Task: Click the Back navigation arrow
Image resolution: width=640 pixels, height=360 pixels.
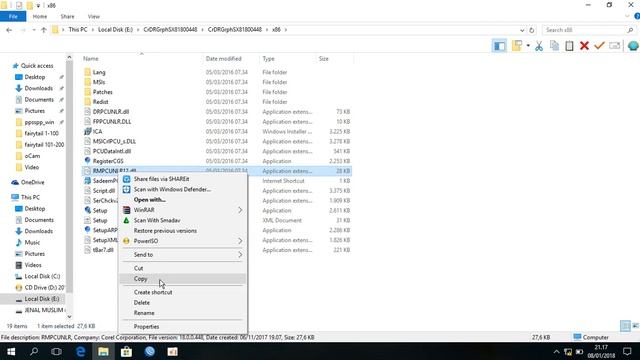Action: 9,30
